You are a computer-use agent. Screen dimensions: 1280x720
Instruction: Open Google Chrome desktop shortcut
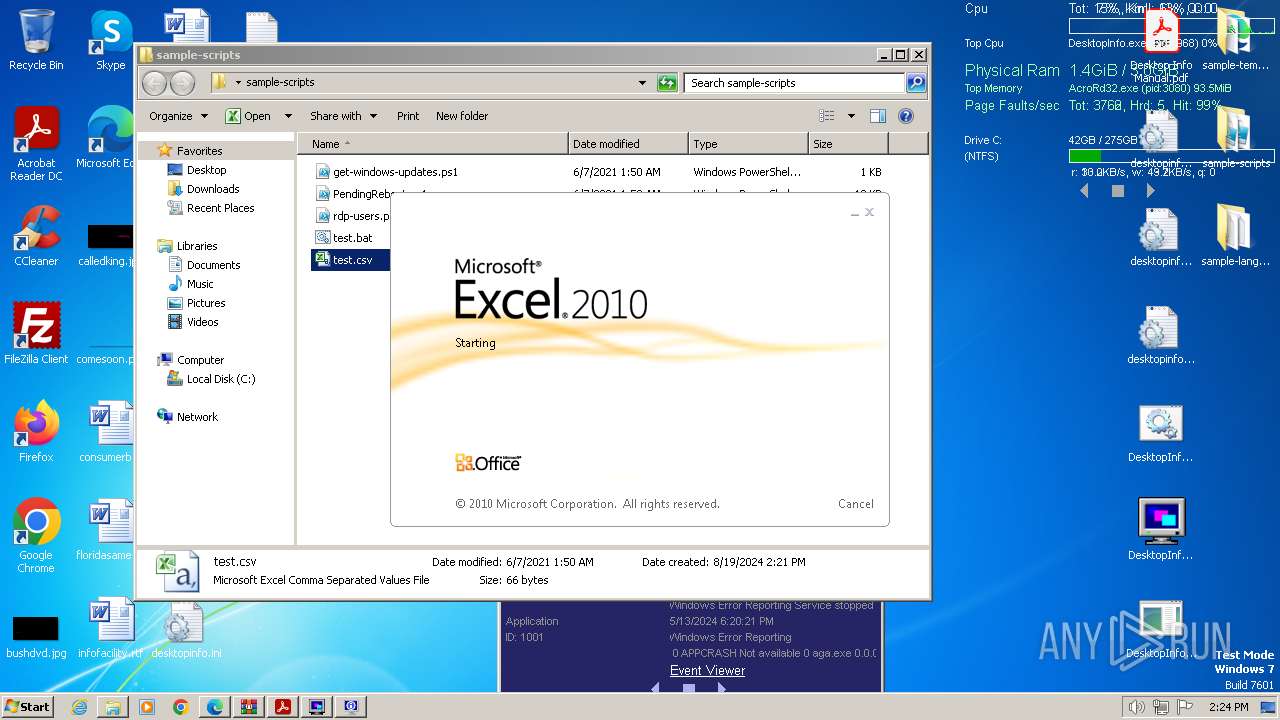coord(36,535)
